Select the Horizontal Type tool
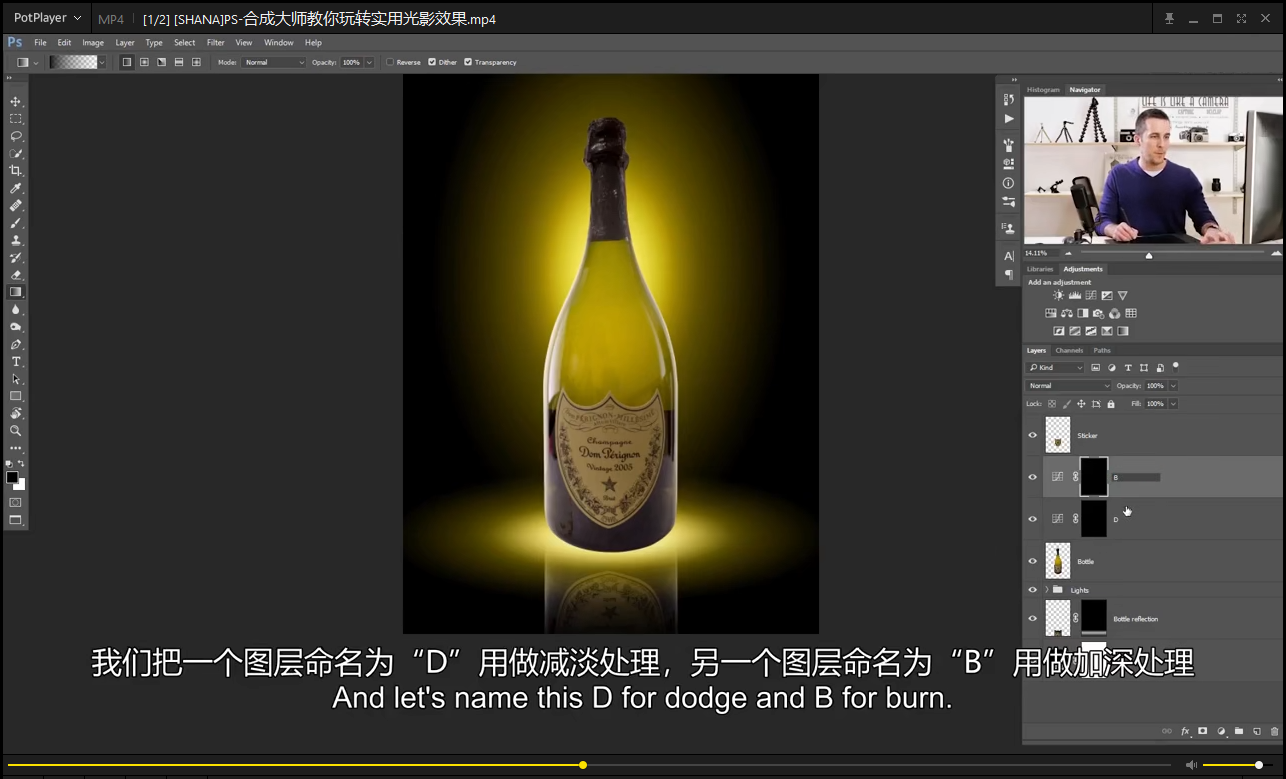The height and width of the screenshot is (779, 1286). (16, 361)
